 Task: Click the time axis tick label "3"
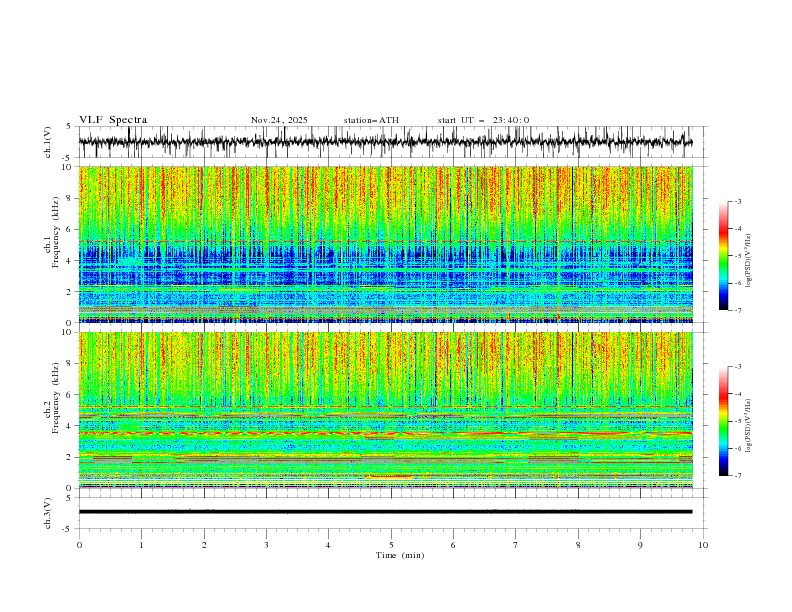266,545
